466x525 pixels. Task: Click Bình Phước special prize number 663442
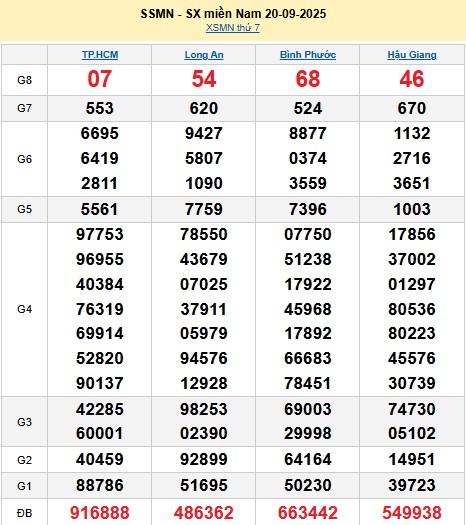[x=308, y=513]
